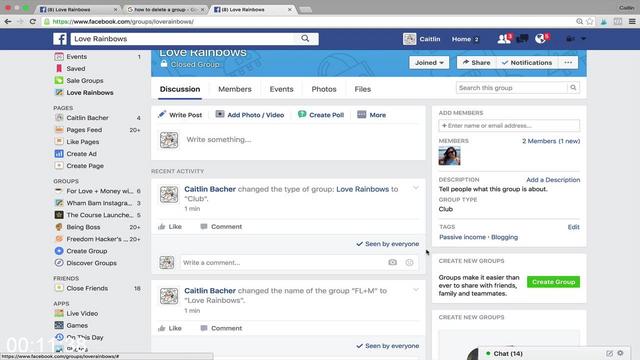640x360 pixels.
Task: Click Add a Description link
Action: [553, 180]
